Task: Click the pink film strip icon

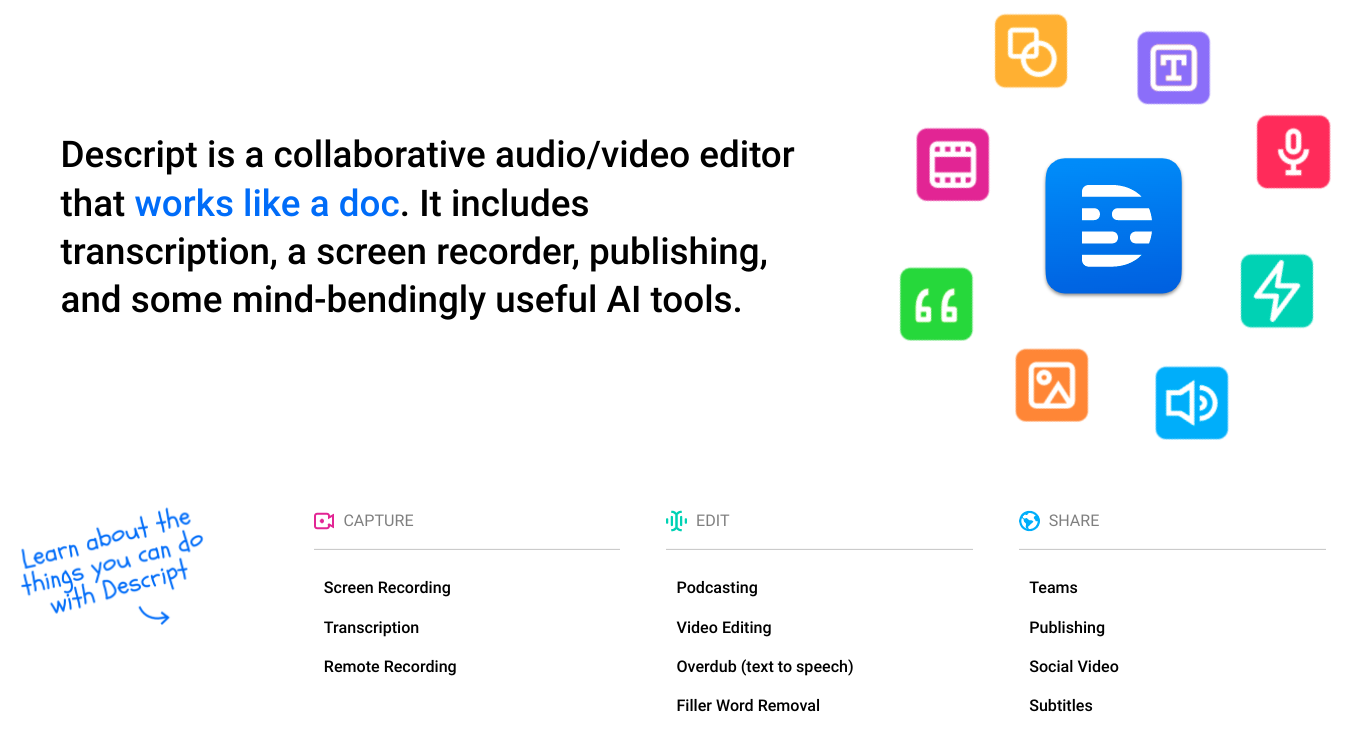Action: click(953, 164)
